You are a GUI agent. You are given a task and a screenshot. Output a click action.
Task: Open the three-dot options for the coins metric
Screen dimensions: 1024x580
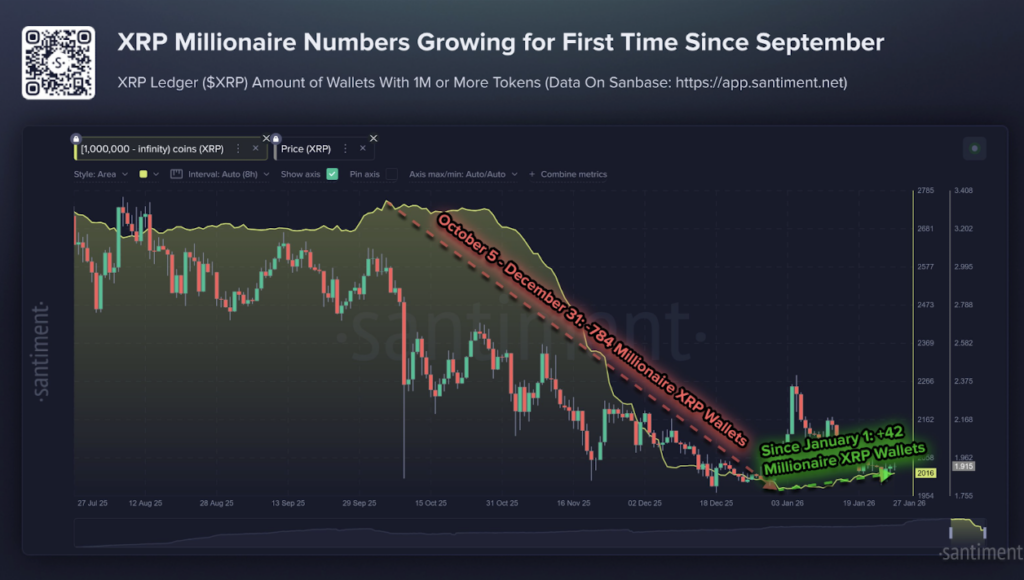(x=239, y=147)
